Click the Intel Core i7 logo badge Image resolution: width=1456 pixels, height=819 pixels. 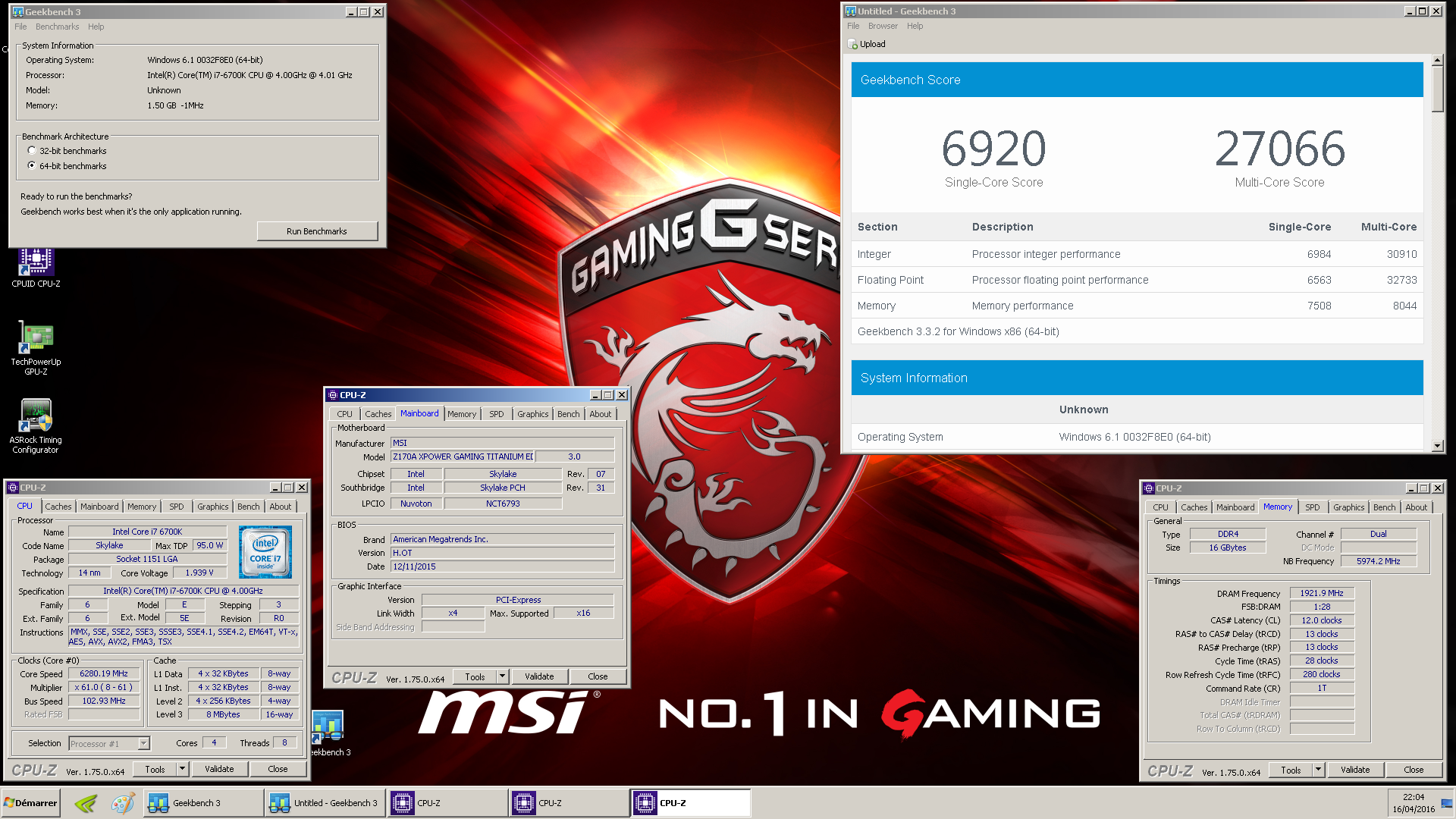click(265, 552)
